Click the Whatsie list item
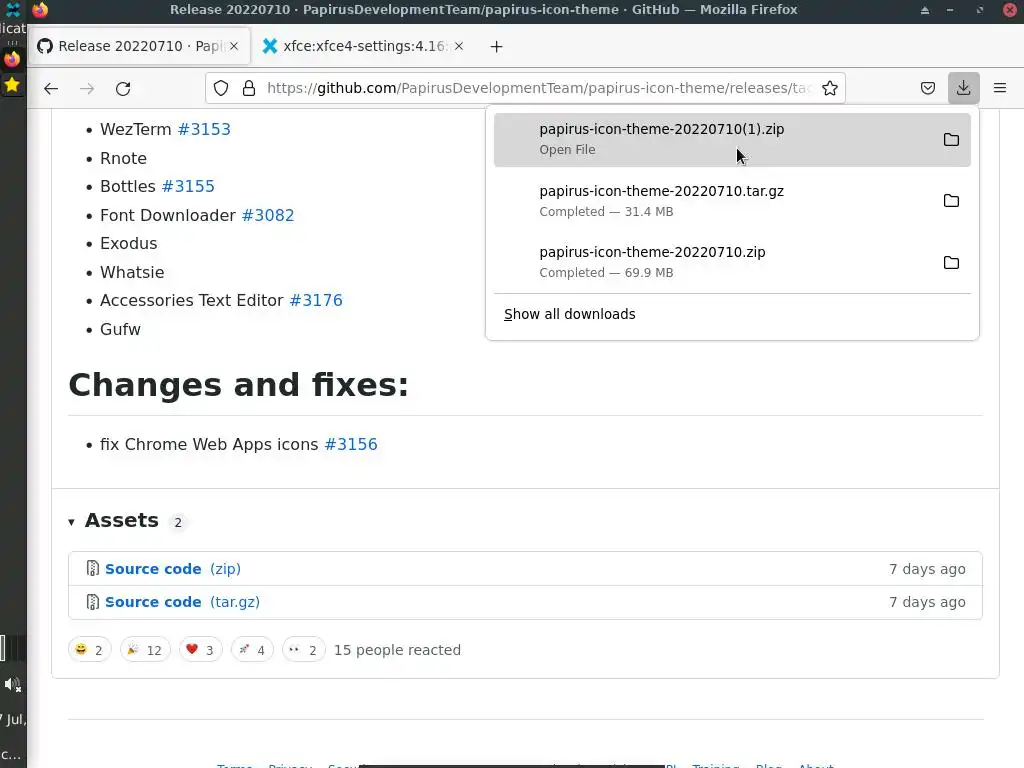This screenshot has width=1024, height=768. 132,272
